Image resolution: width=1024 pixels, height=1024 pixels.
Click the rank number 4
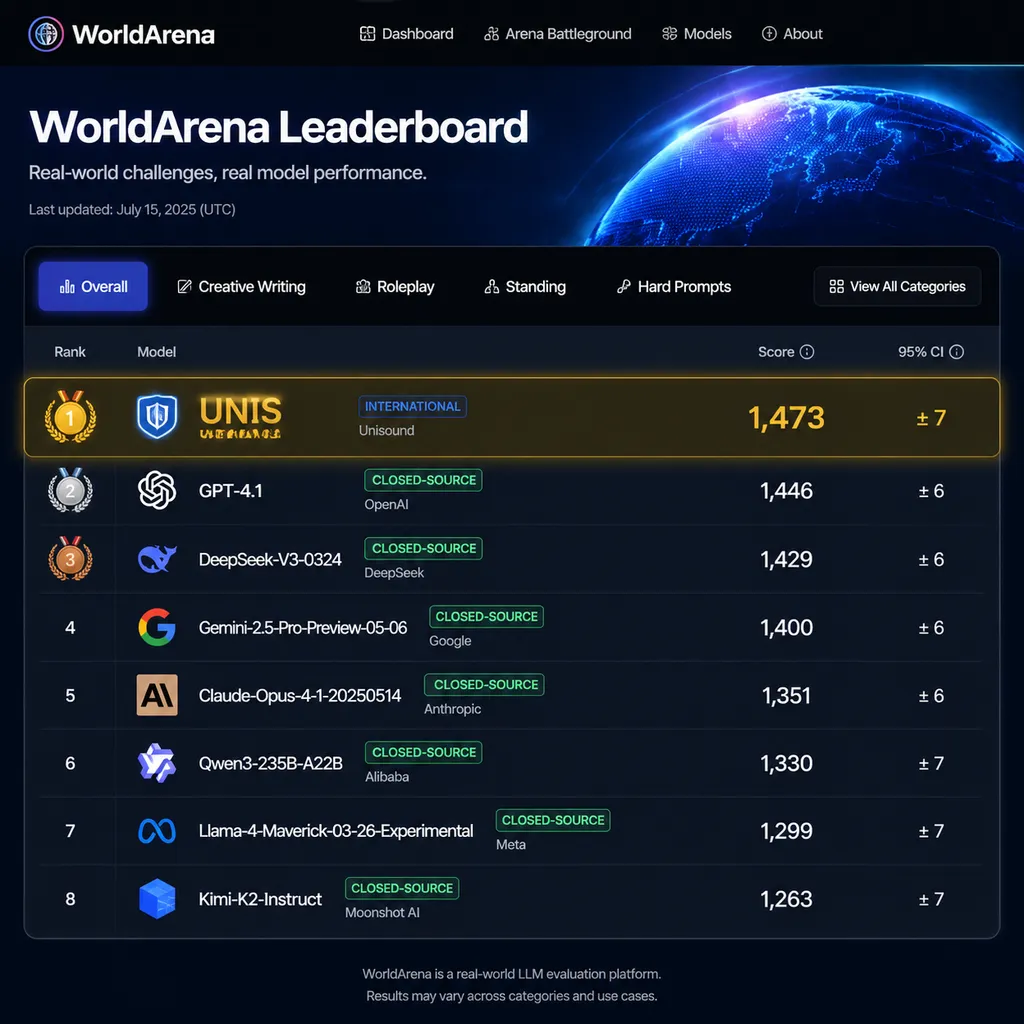click(71, 628)
